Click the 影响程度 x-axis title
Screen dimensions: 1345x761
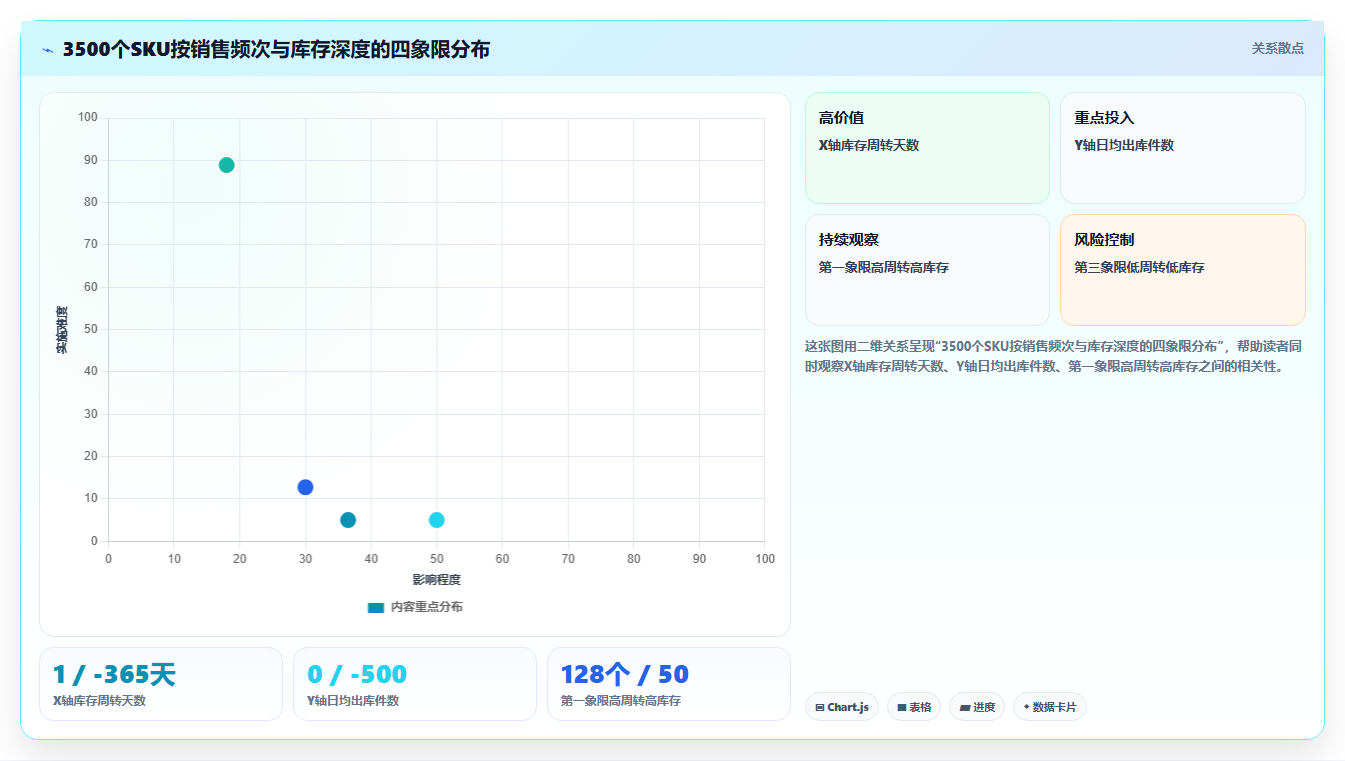[437, 580]
